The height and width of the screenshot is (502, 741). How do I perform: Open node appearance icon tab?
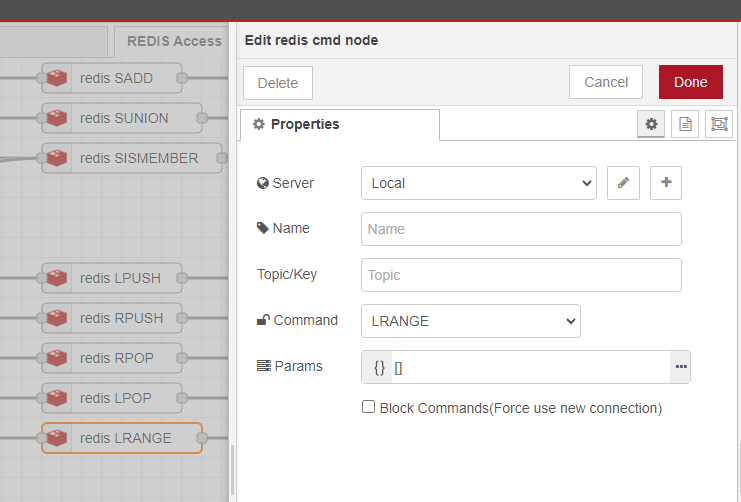click(x=719, y=124)
